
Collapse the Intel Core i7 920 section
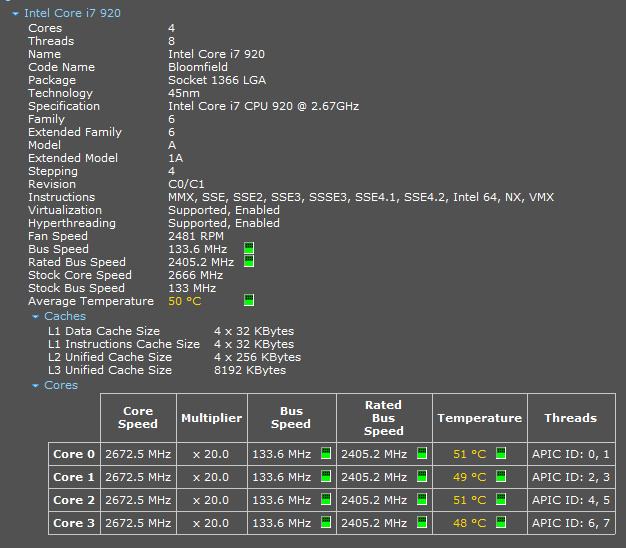tap(15, 15)
